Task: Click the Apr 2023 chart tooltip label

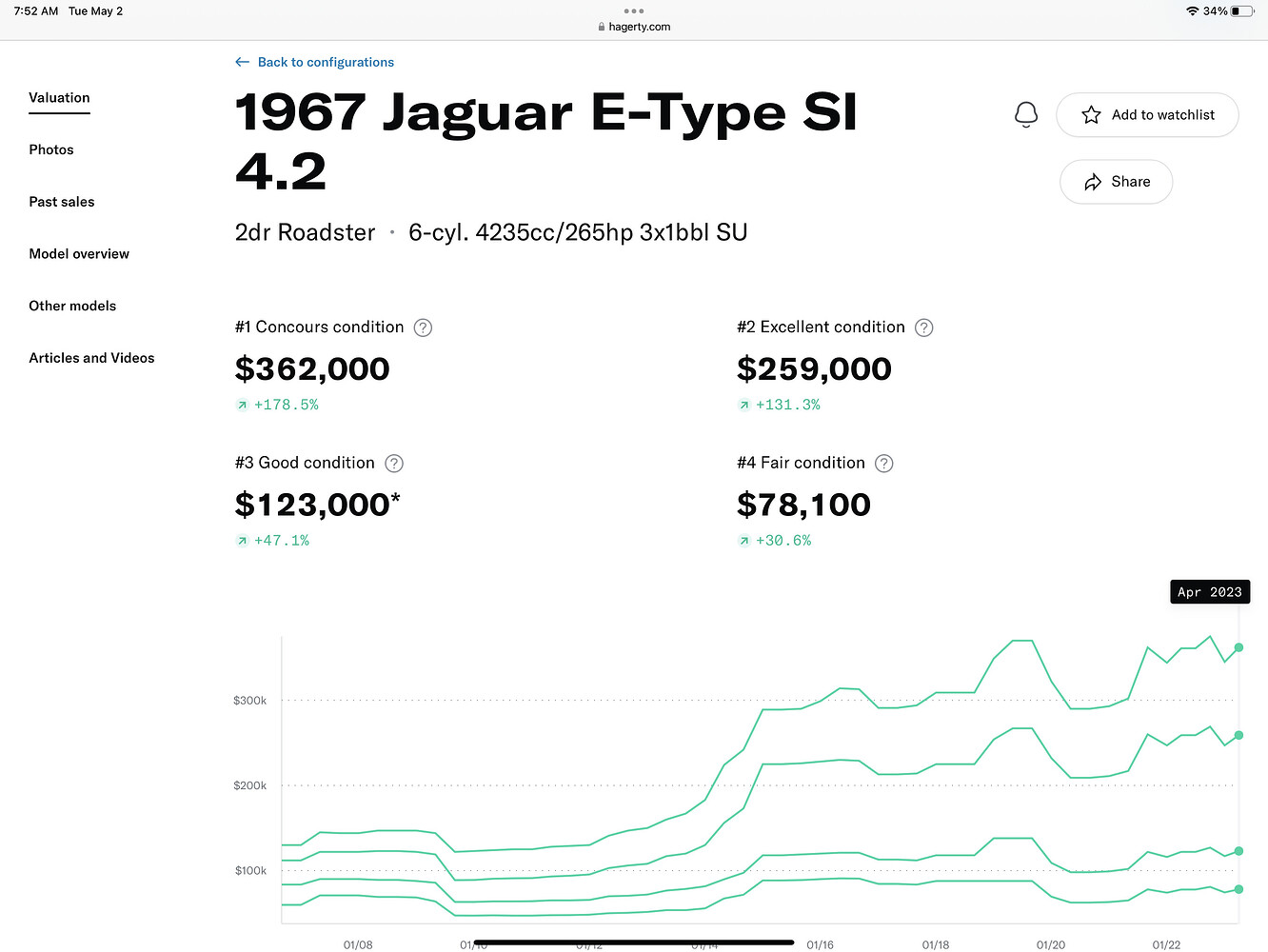Action: (1209, 591)
